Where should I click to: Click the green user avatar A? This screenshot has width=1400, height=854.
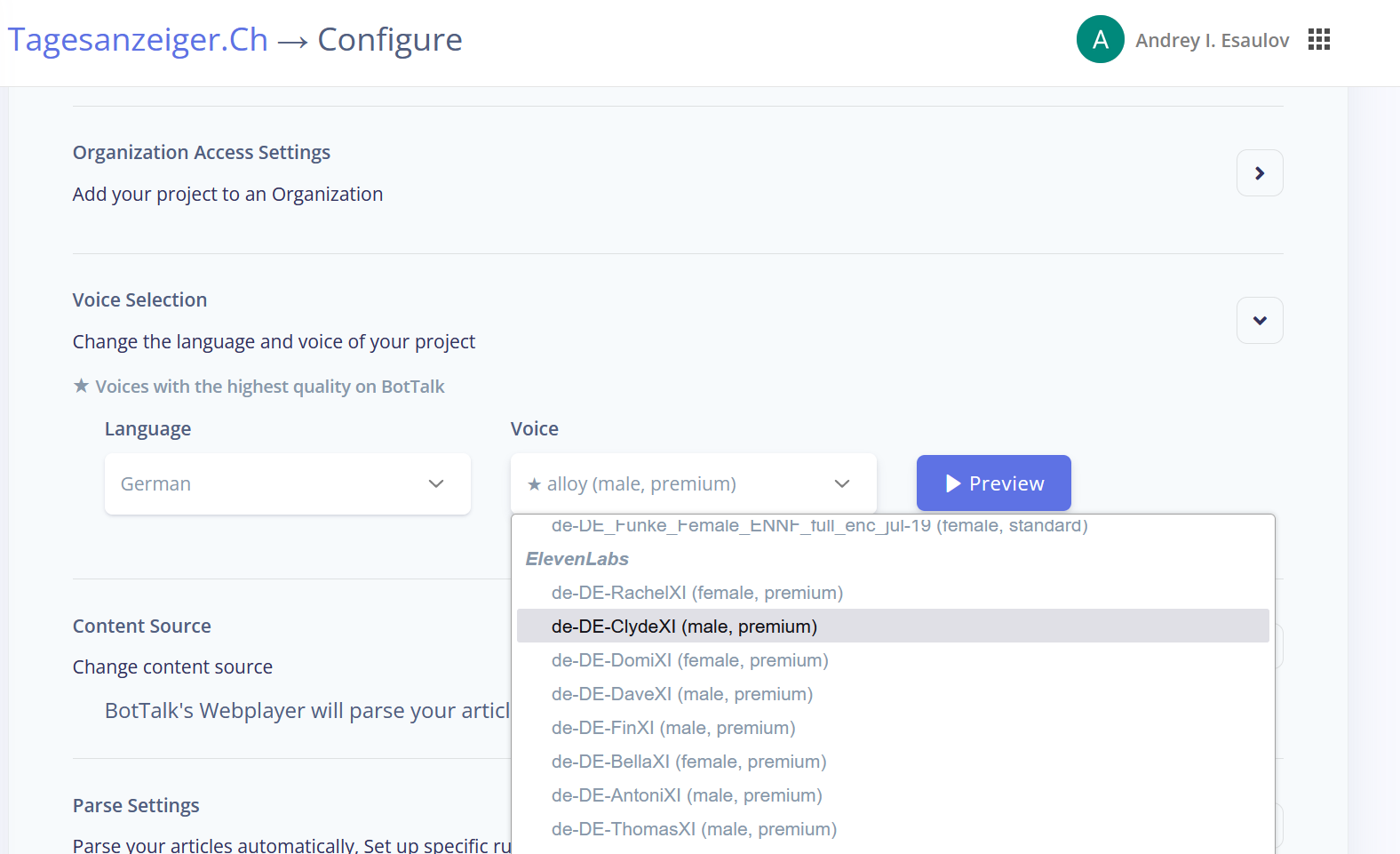[1100, 39]
